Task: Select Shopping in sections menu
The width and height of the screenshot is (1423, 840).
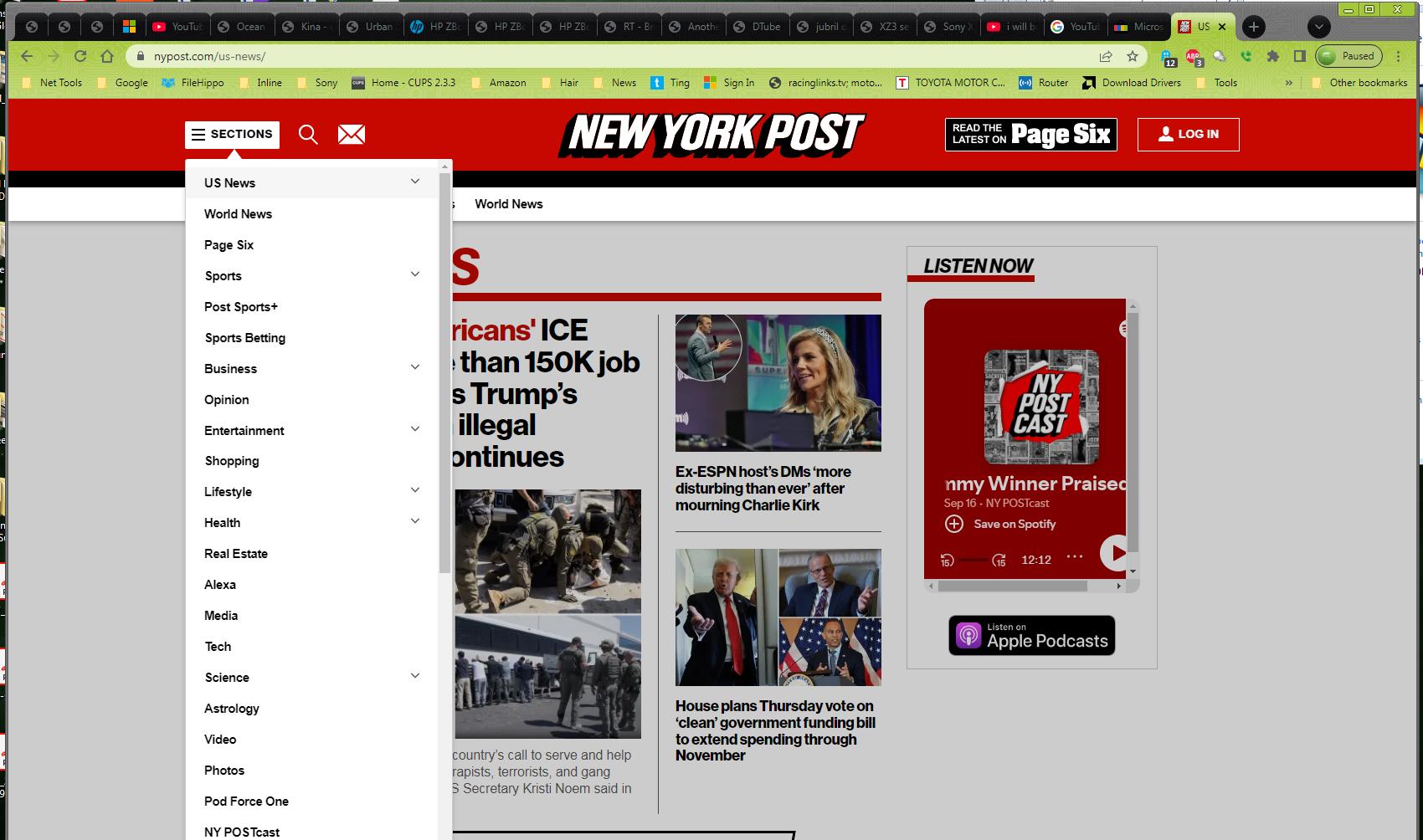Action: coord(232,461)
